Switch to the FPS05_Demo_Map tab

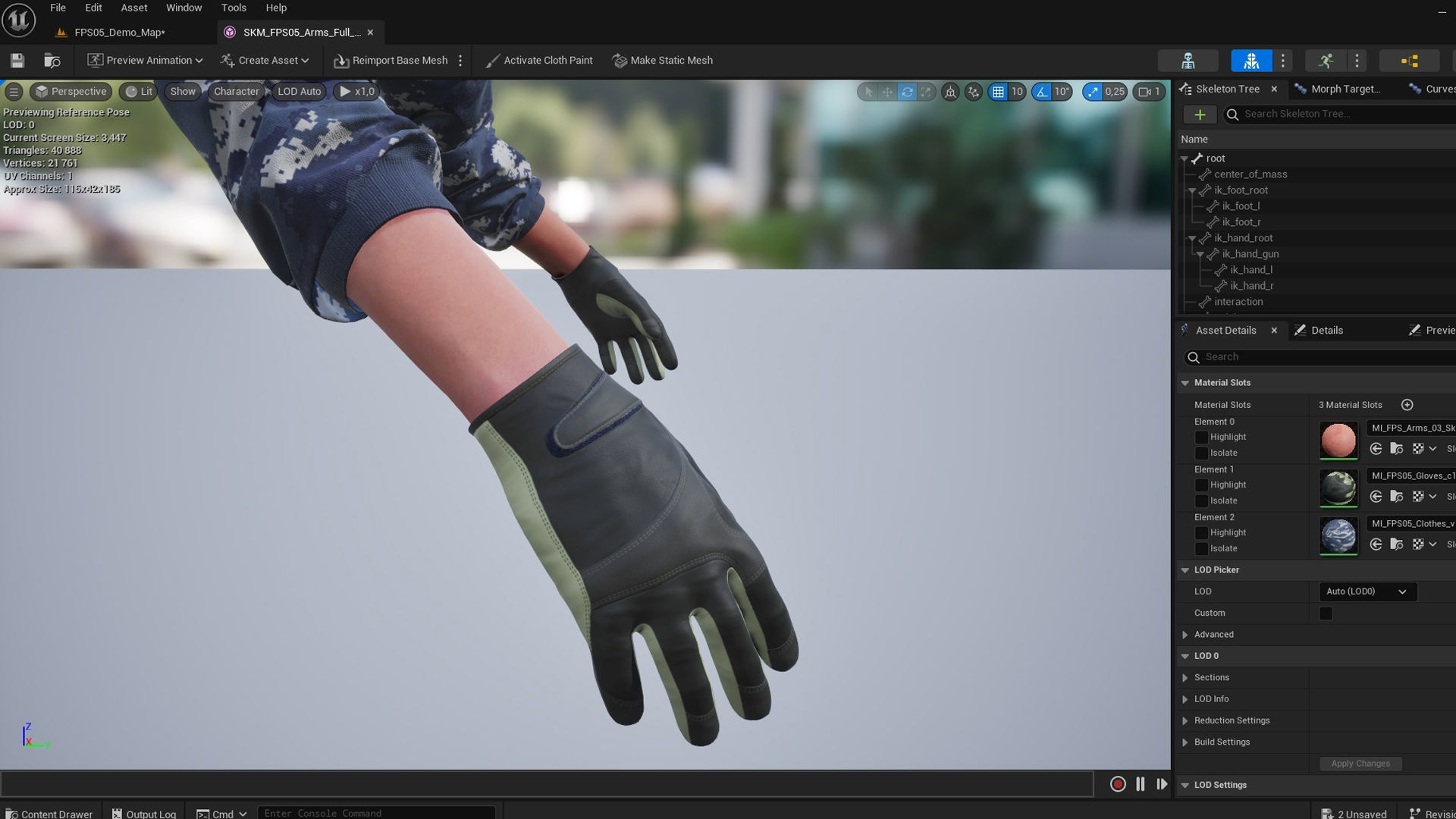[119, 33]
